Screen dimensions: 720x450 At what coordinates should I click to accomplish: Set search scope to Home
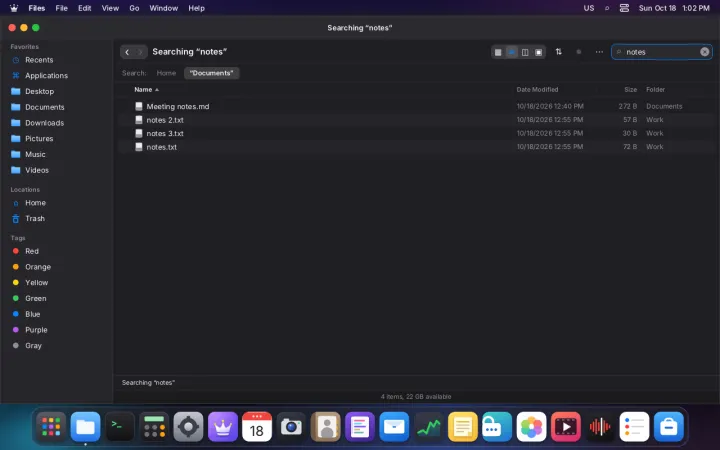tap(166, 73)
